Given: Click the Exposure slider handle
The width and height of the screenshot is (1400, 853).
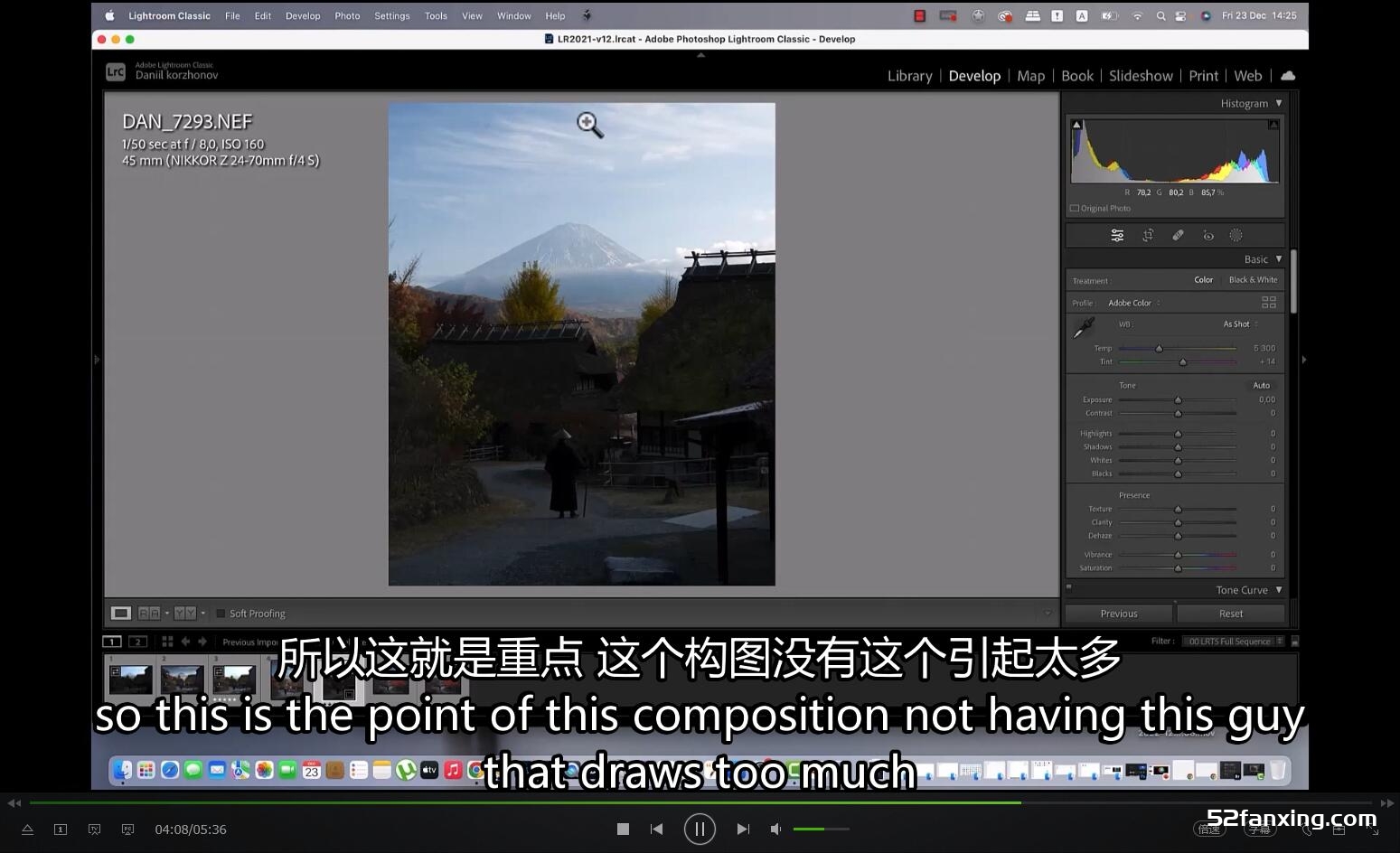Looking at the screenshot, I should (x=1178, y=399).
